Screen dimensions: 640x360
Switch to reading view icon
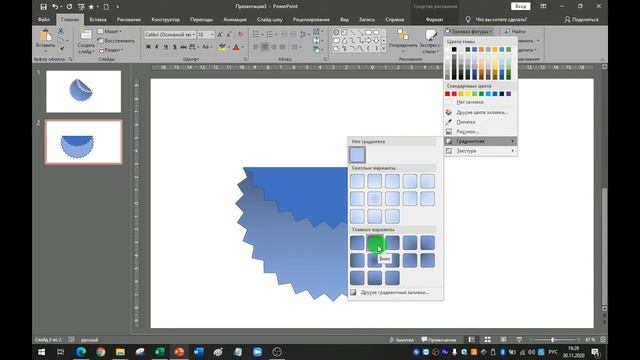tap(503, 340)
